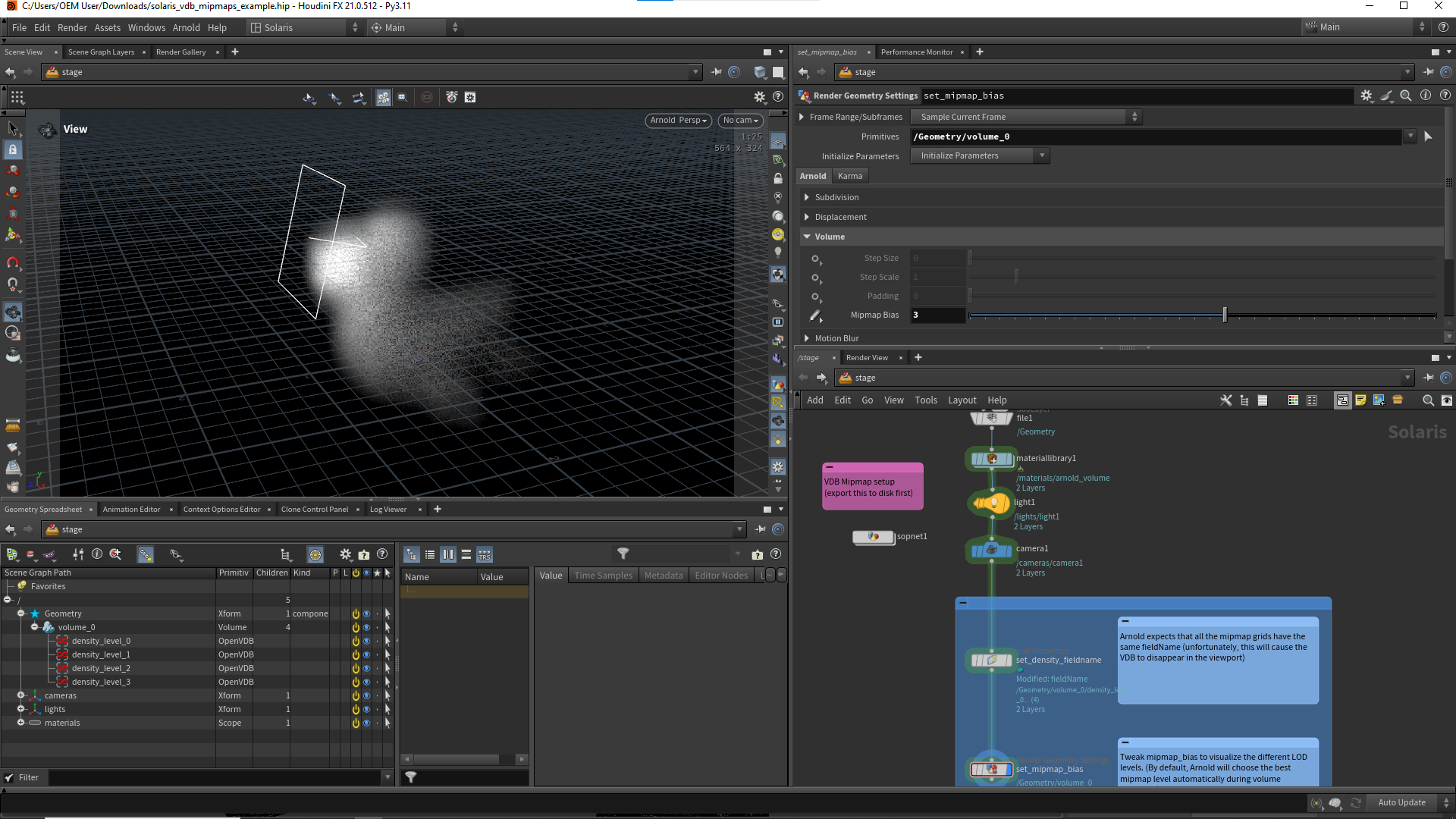Screen dimensions: 1456x819
Task: Click gear icon in Render Geometry Settings header
Action: [x=1366, y=96]
